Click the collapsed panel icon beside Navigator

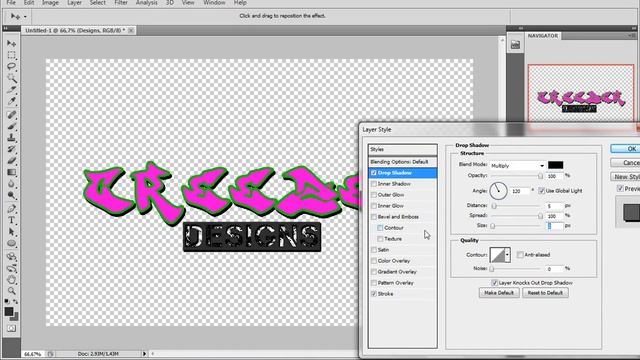[x=515, y=45]
